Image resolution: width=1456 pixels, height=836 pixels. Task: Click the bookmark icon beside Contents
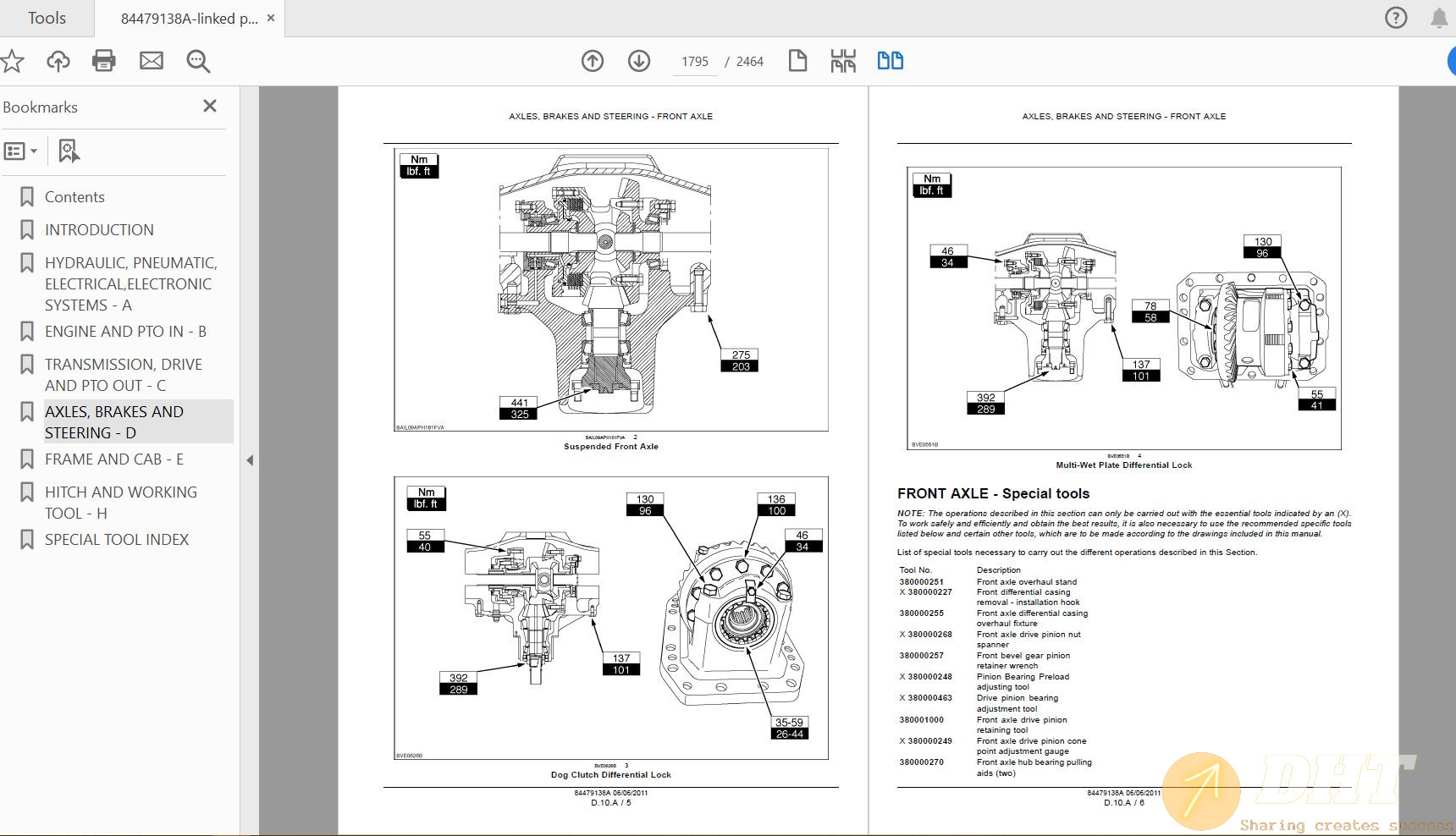pos(27,197)
